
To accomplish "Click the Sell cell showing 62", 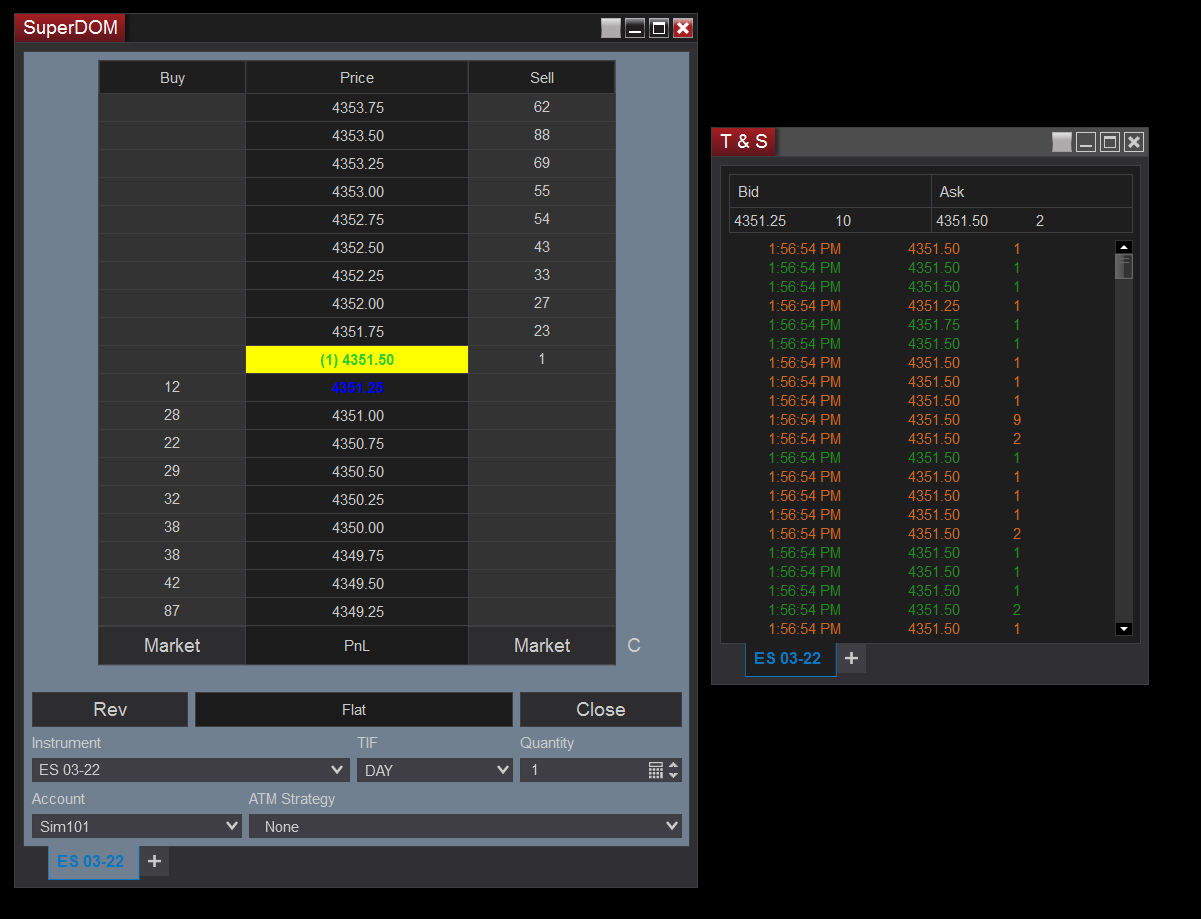I will click(x=542, y=108).
